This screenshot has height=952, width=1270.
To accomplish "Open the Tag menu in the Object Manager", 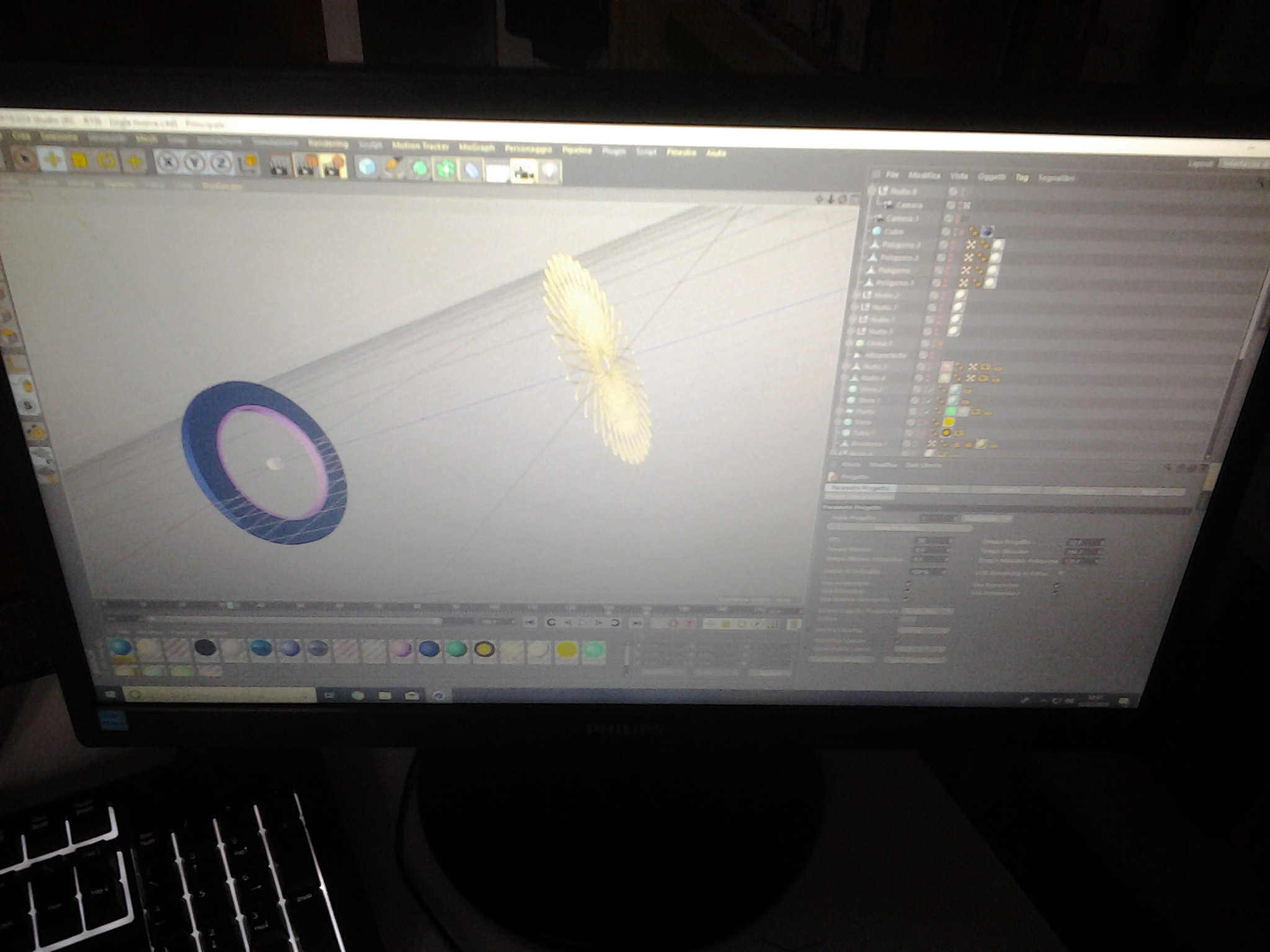I will pos(1021,177).
